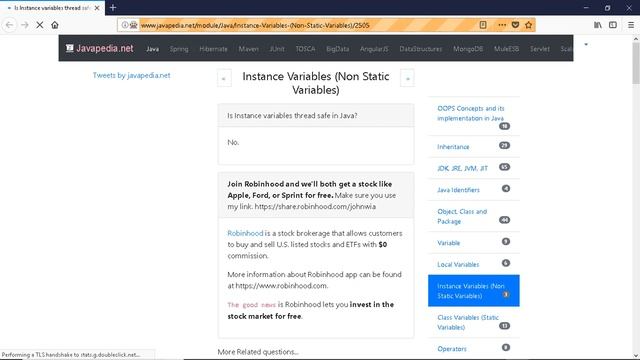
Task: Bookmark this page with star icon
Action: tap(529, 25)
